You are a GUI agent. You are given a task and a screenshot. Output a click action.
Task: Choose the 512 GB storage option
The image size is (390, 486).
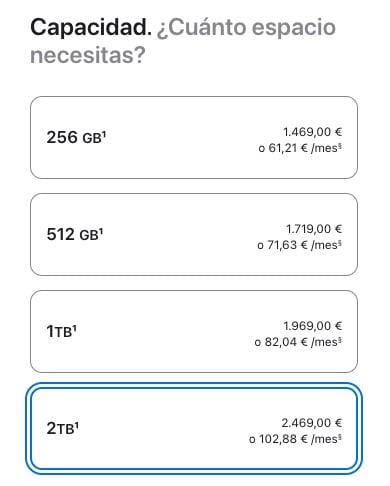194,234
